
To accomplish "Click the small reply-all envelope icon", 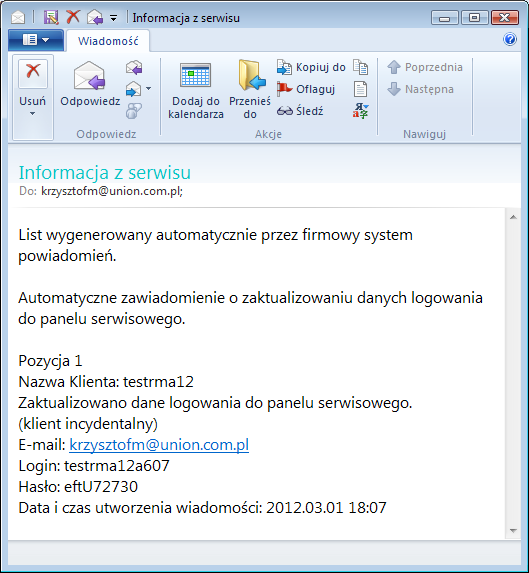I will [134, 68].
